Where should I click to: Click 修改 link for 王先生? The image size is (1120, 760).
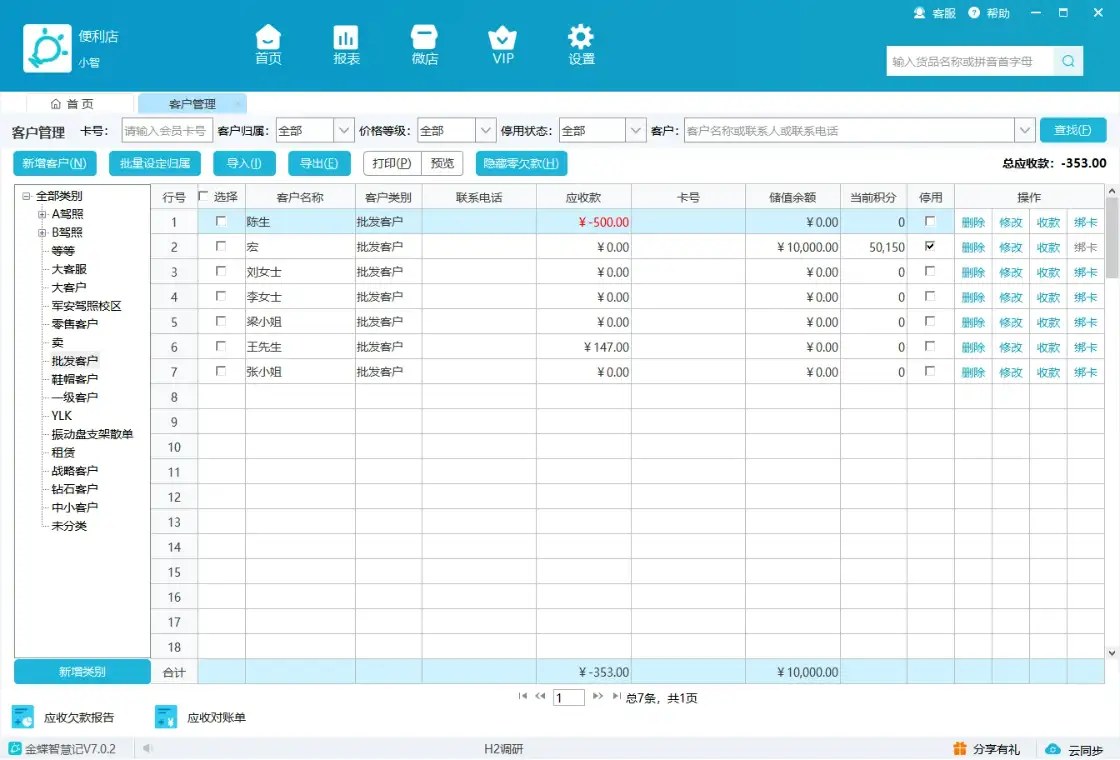pos(1011,347)
